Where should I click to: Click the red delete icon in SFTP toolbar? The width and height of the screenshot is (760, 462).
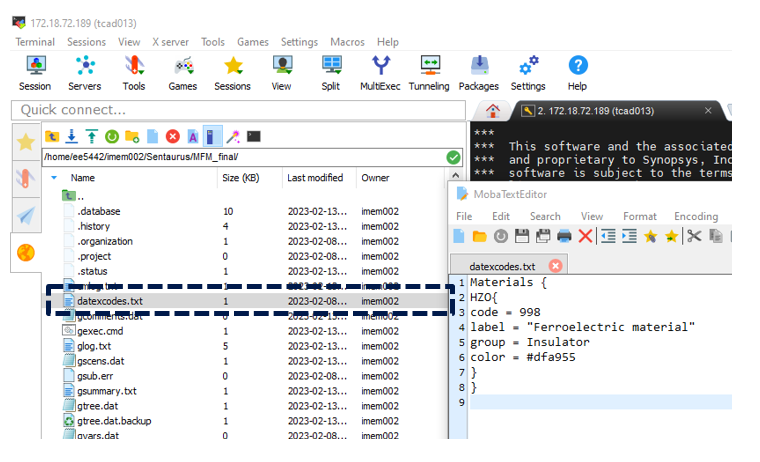[x=173, y=136]
